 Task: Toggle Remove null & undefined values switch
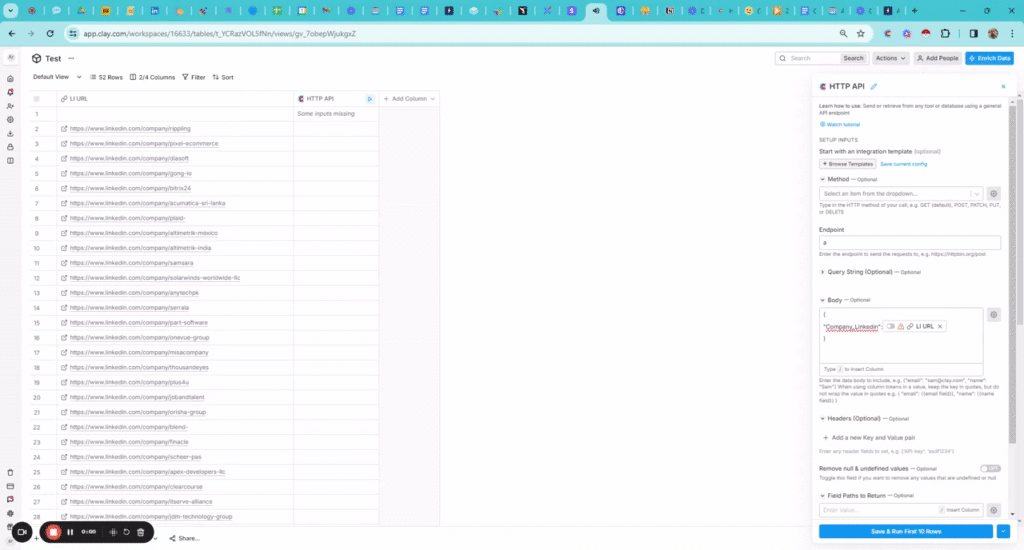990,468
